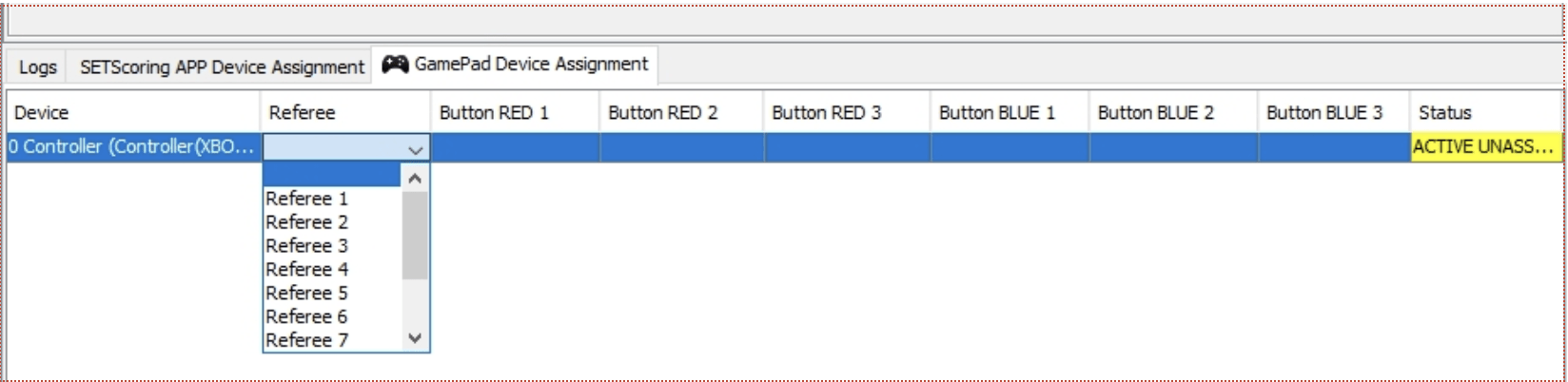Choose Referee 2 in dropdown list

point(306,222)
